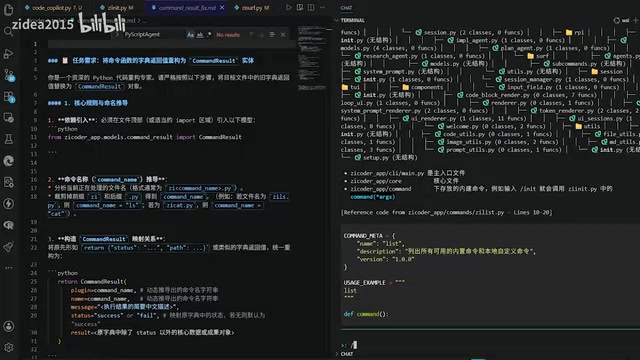Close the find widget
This screenshot has width=640, height=360.
tap(283, 35)
